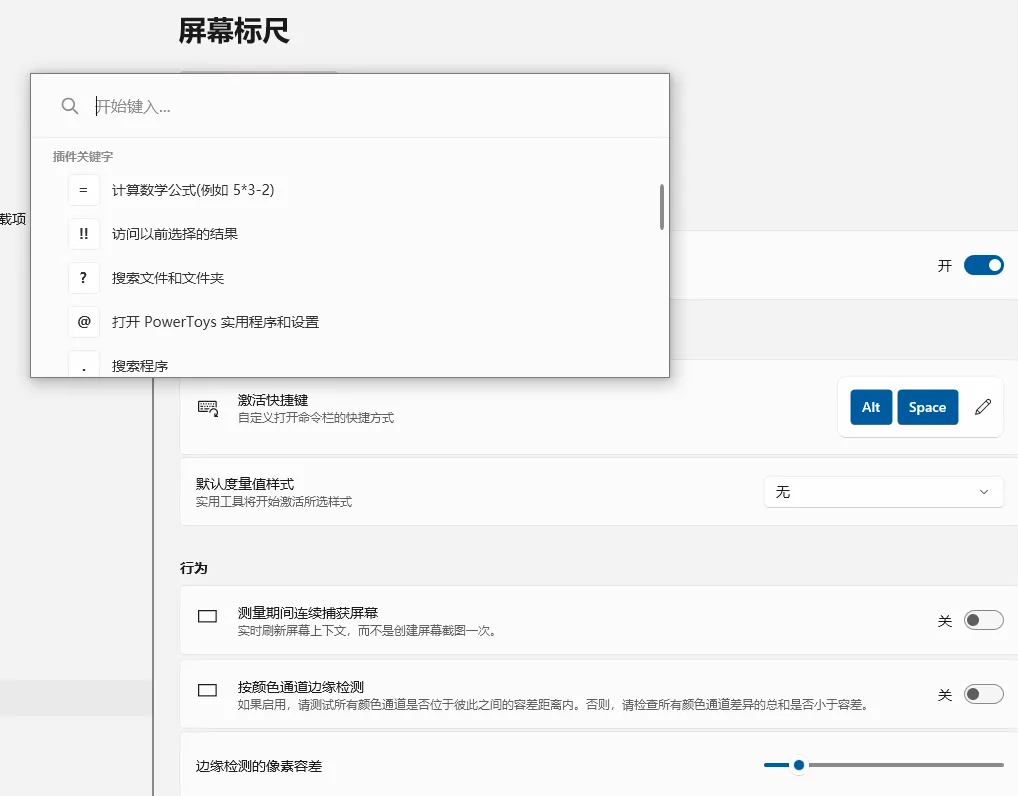Select 打开 PowerToys 实用程序和设置 entry
1018x796 pixels.
[215, 322]
